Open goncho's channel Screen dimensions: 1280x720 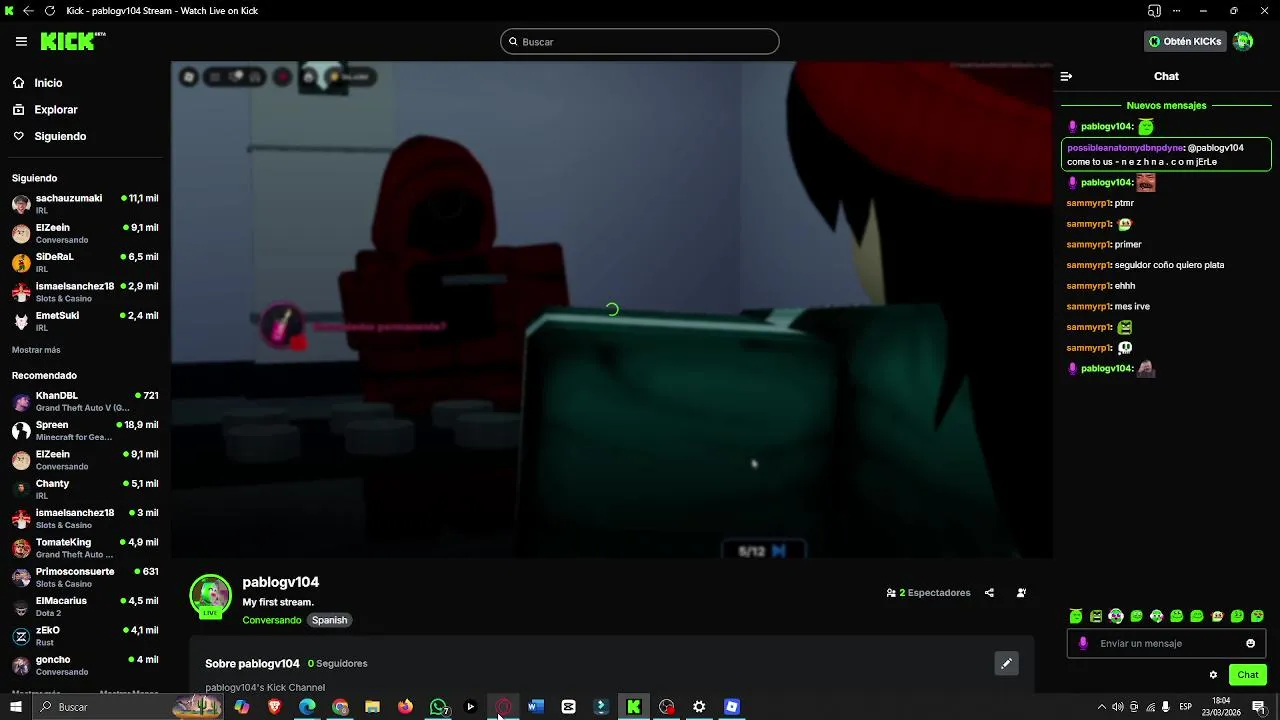[x=85, y=665]
